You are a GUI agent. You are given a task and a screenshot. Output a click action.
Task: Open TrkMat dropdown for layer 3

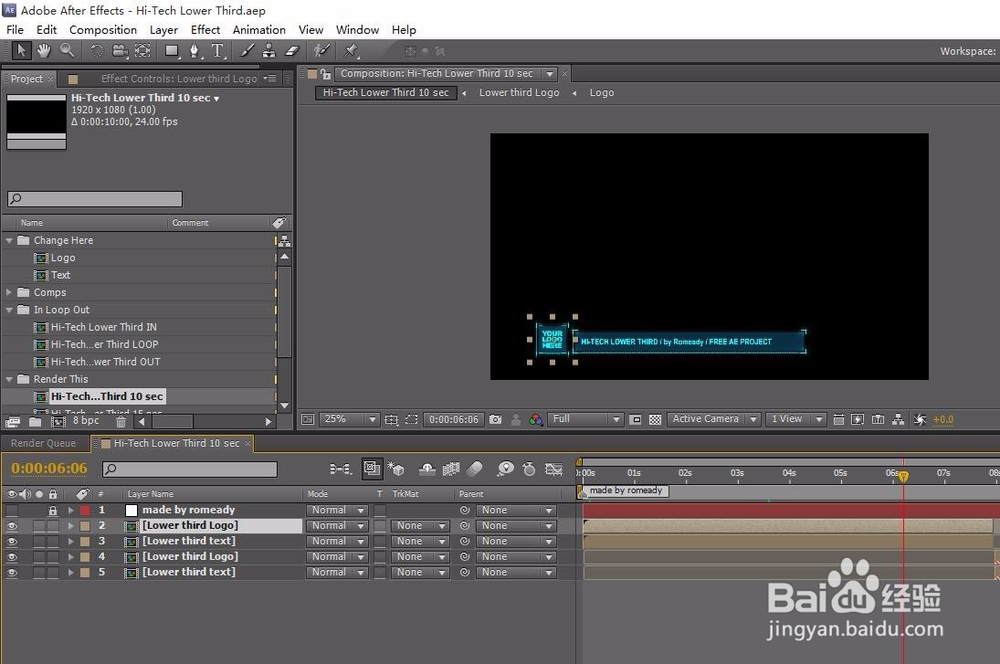(420, 541)
